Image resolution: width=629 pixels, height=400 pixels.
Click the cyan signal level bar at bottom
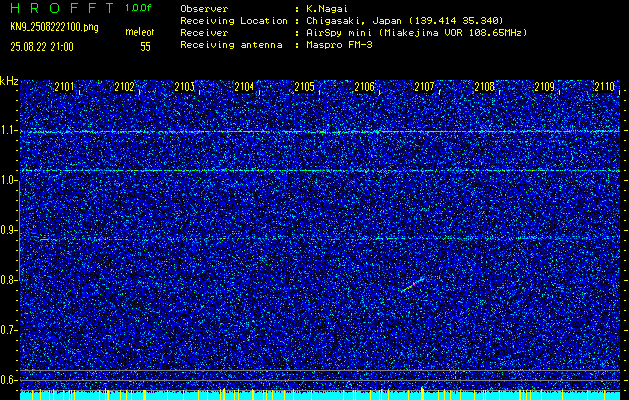coord(320,396)
